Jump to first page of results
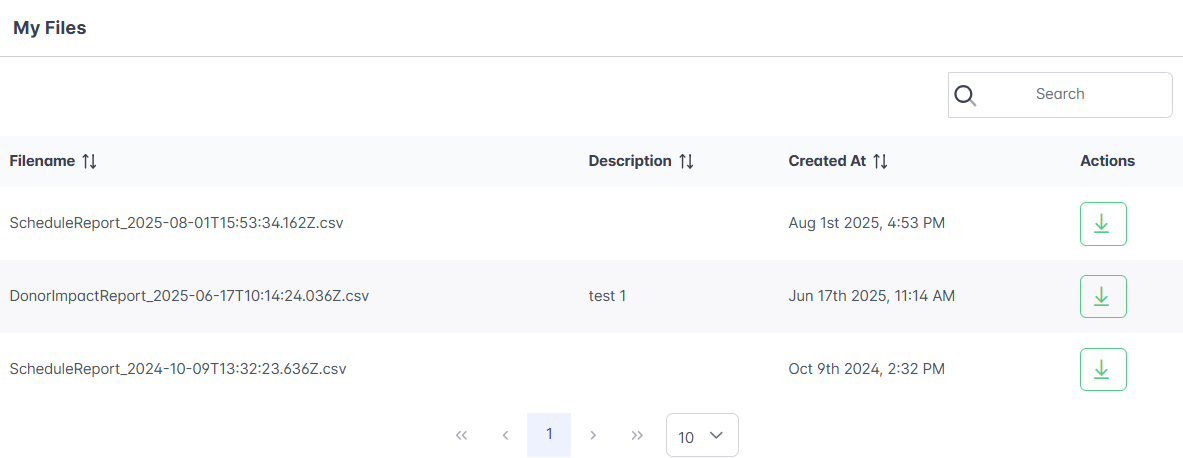1183x458 pixels. 461,435
